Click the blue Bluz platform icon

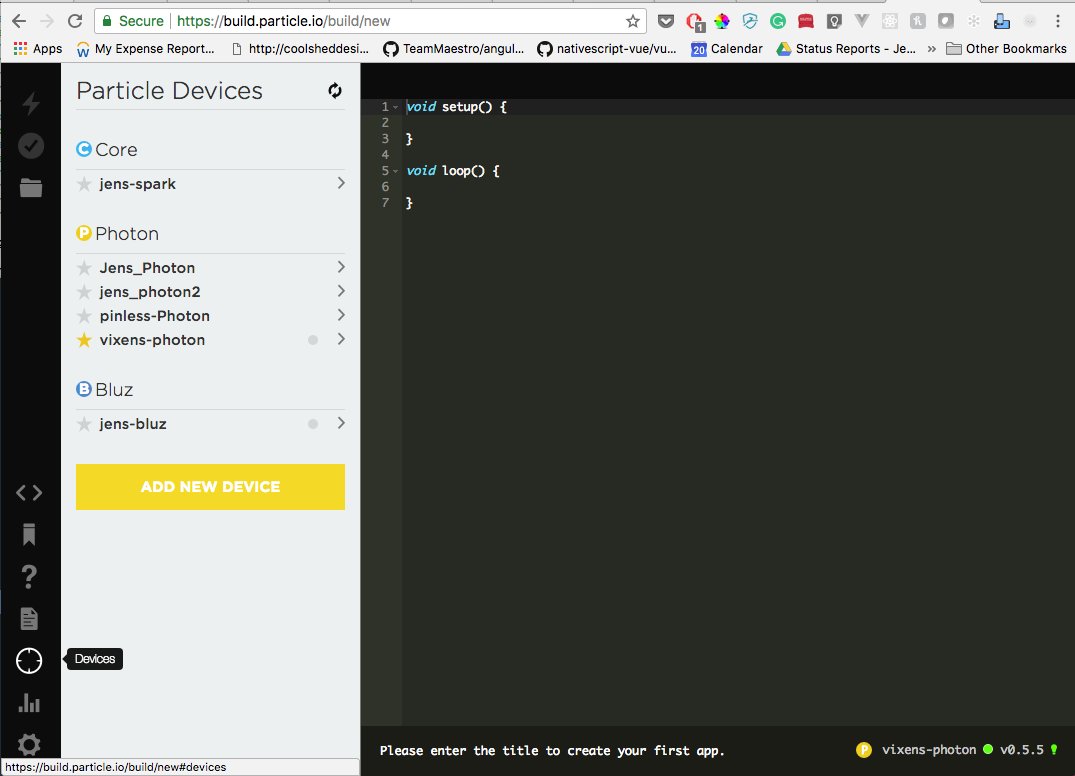84,389
